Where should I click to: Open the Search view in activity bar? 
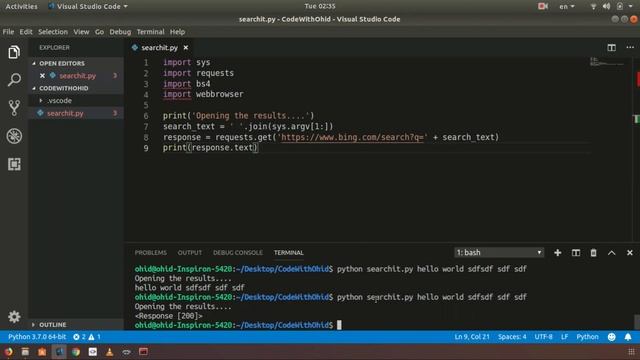(14, 80)
